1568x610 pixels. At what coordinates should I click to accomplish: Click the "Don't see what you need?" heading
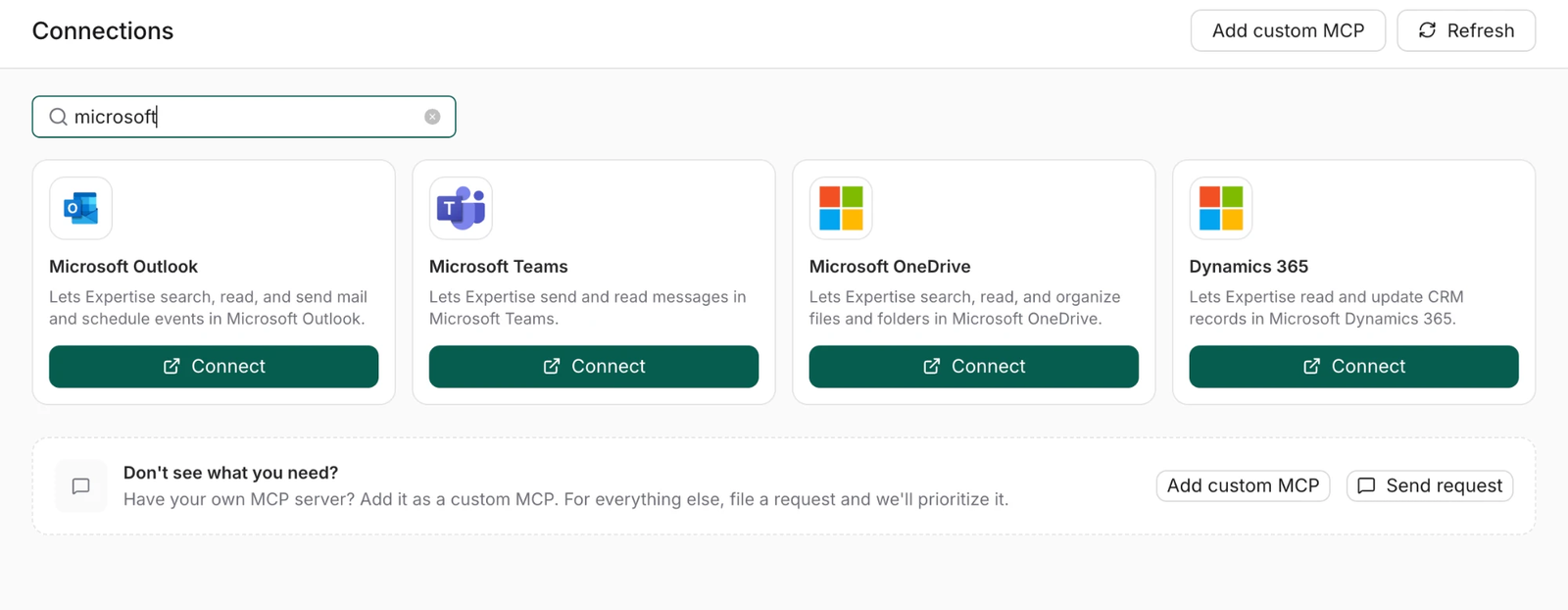tap(231, 473)
